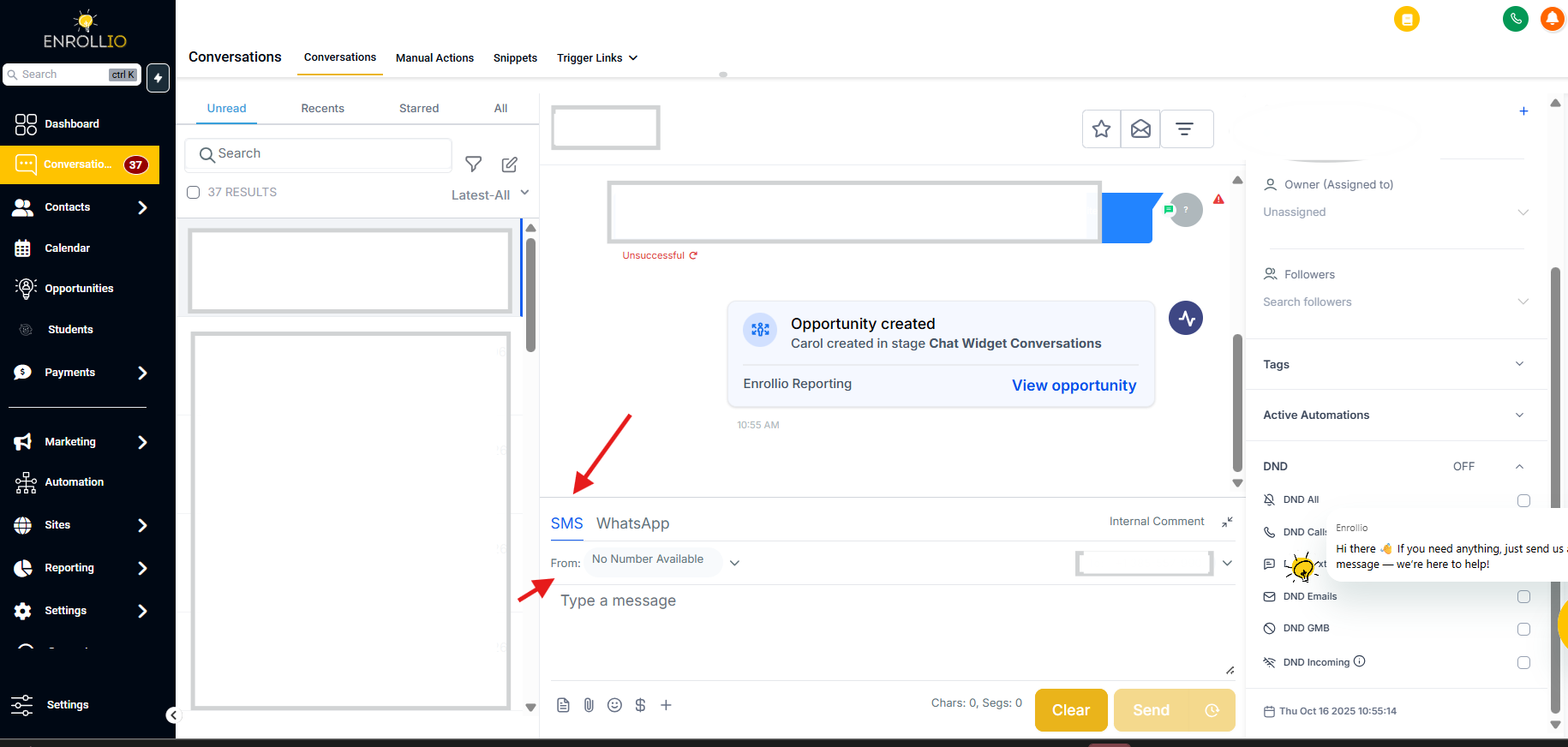Click the plus icon in message toolbar
Image resolution: width=1568 pixels, height=747 pixels.
(x=666, y=705)
